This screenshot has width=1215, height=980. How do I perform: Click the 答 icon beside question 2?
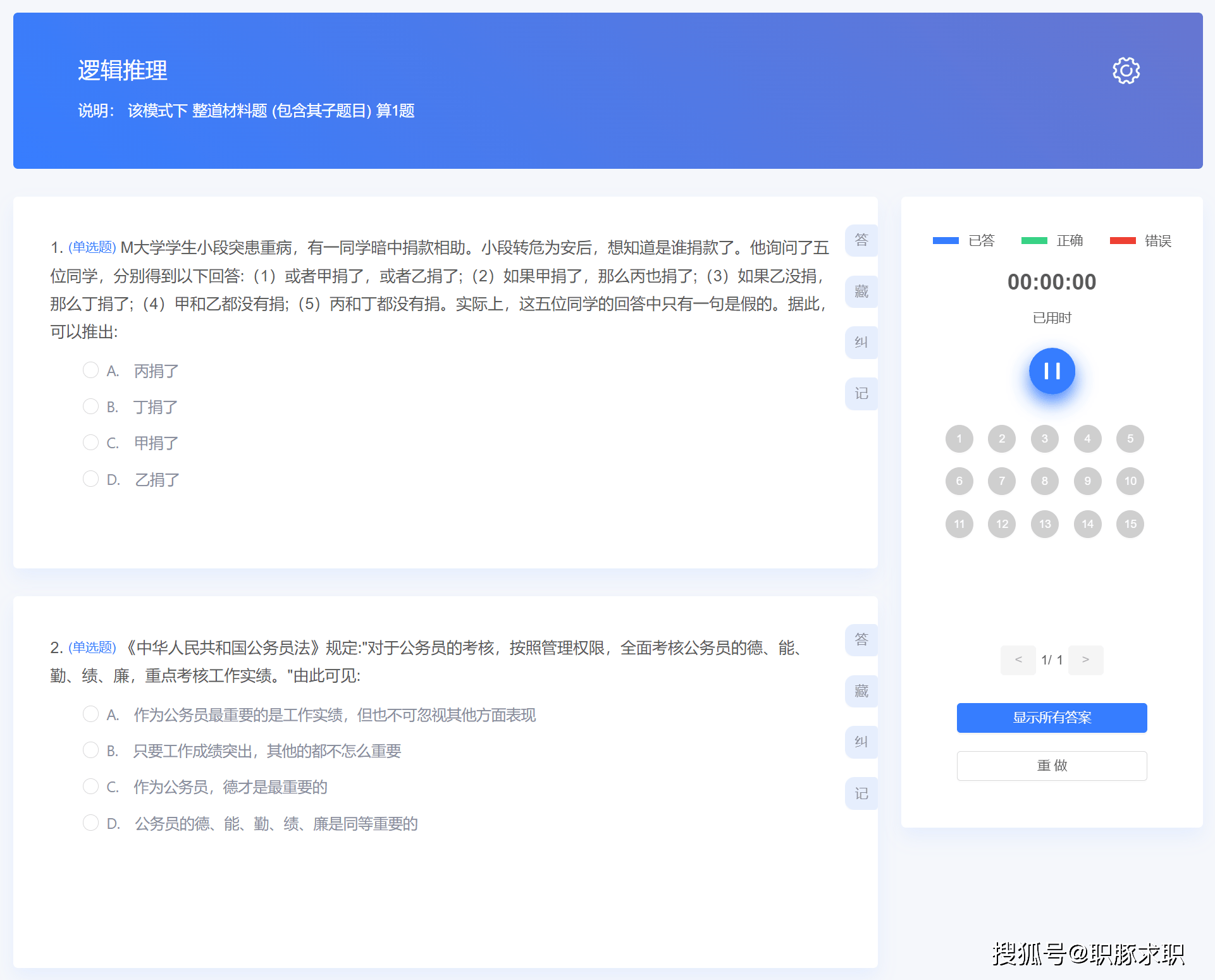coord(861,640)
